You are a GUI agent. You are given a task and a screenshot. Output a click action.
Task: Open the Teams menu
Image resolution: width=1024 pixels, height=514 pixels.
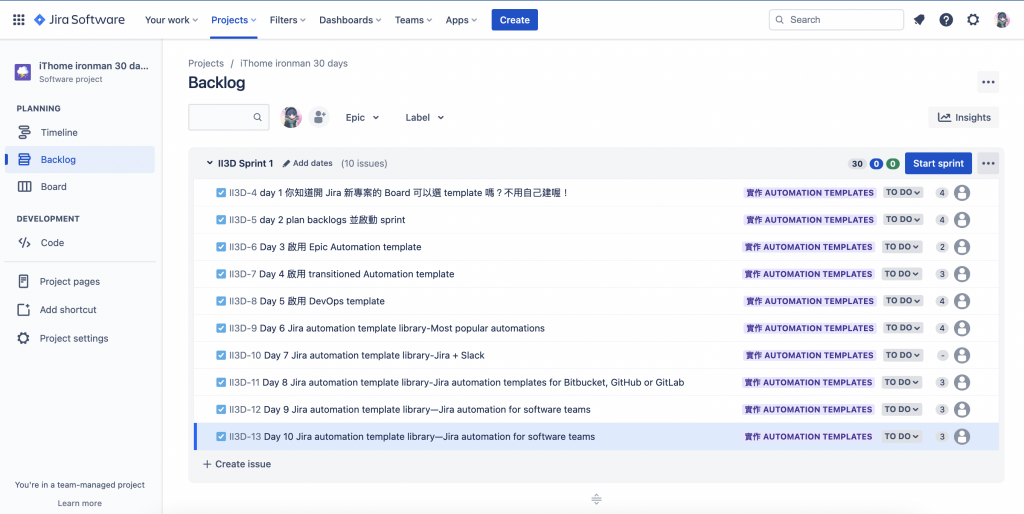[x=413, y=20]
